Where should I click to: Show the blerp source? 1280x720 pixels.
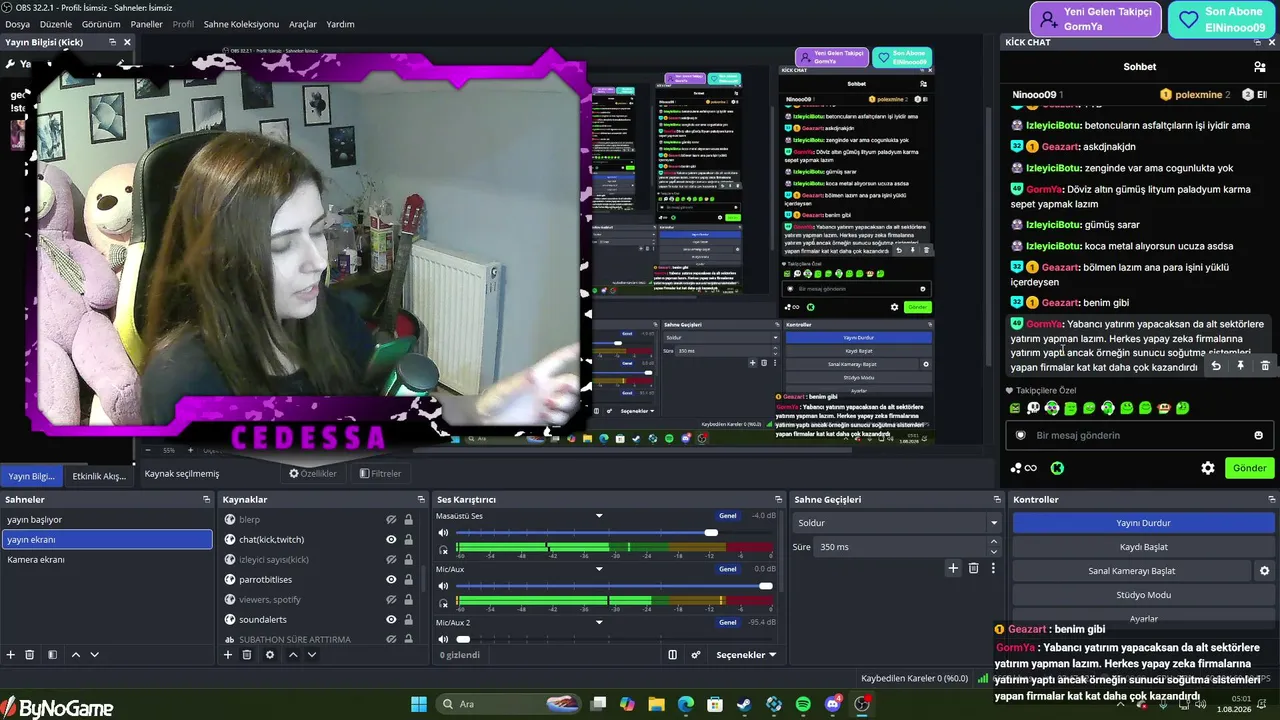391,520
